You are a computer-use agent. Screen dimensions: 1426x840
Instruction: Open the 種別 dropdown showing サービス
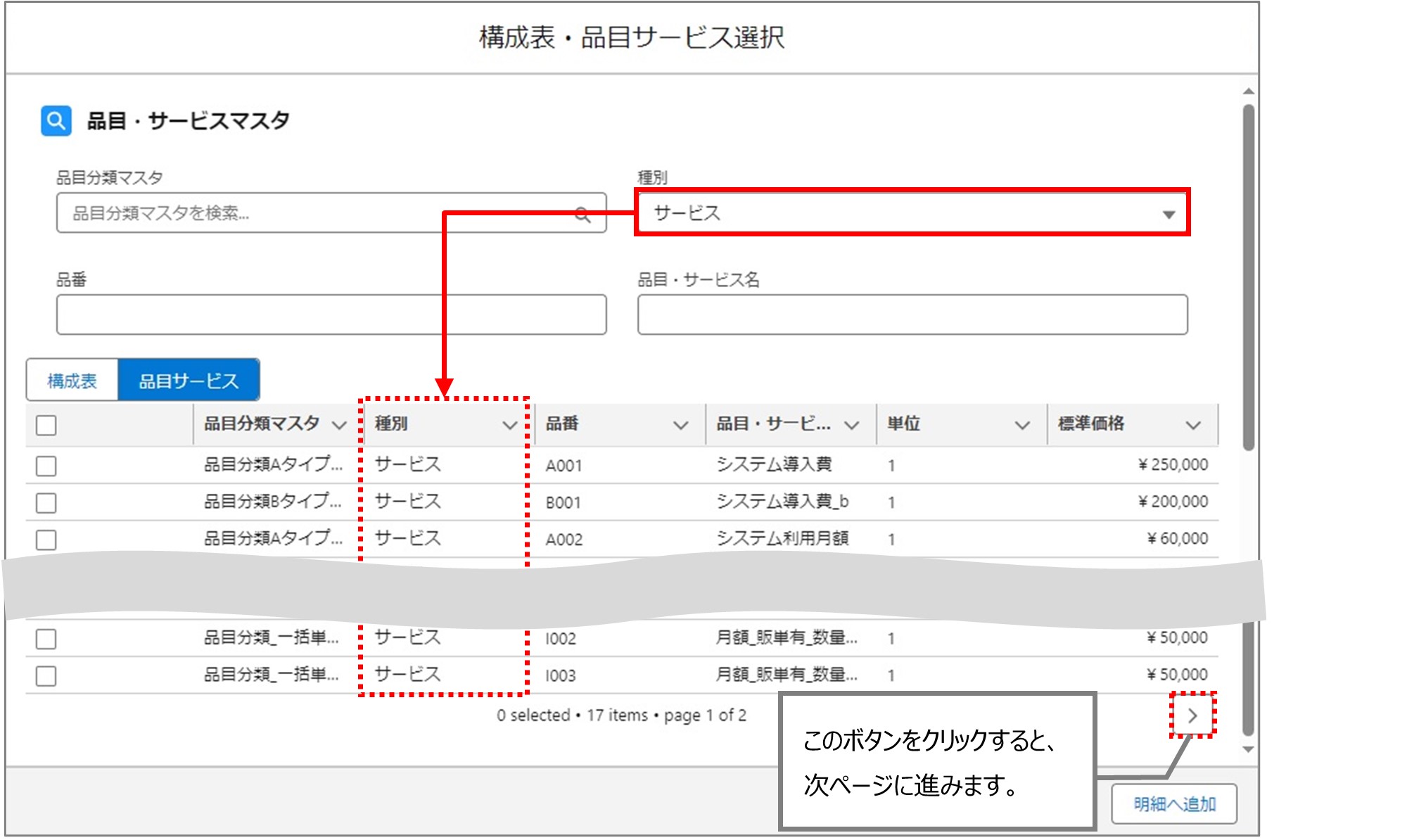(x=912, y=213)
